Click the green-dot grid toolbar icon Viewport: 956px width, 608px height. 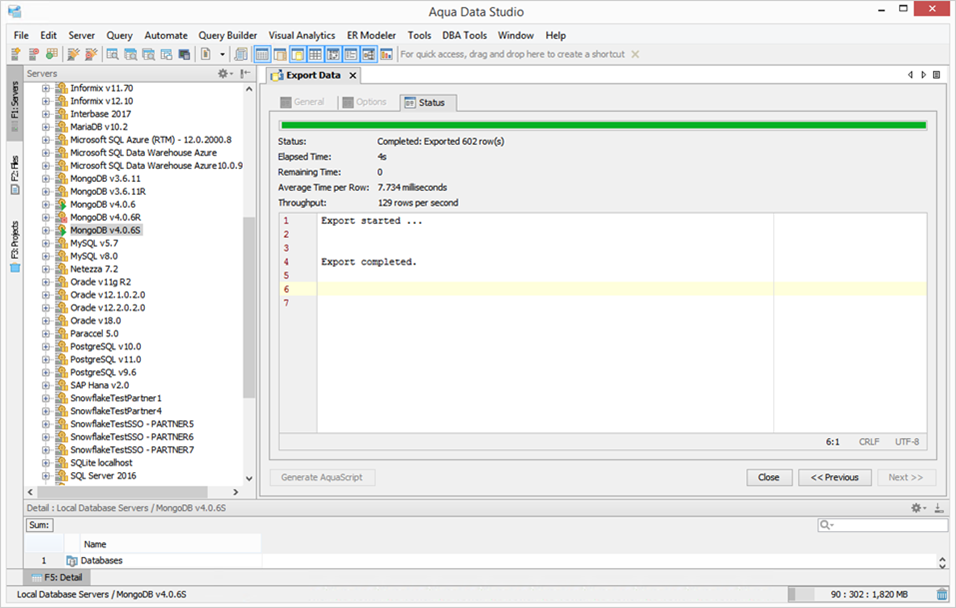[x=52, y=54]
